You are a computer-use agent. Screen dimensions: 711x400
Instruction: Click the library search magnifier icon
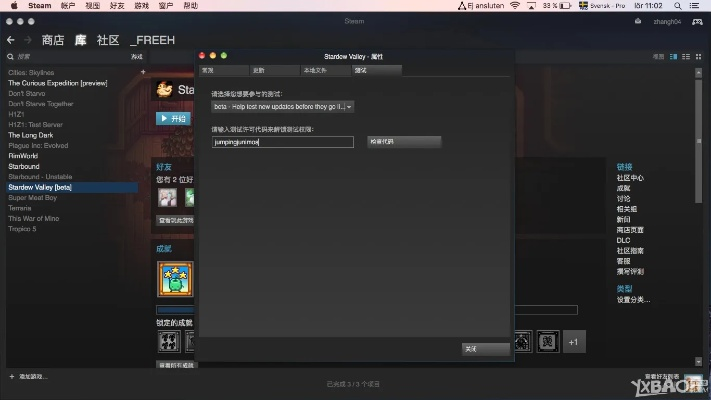point(10,57)
